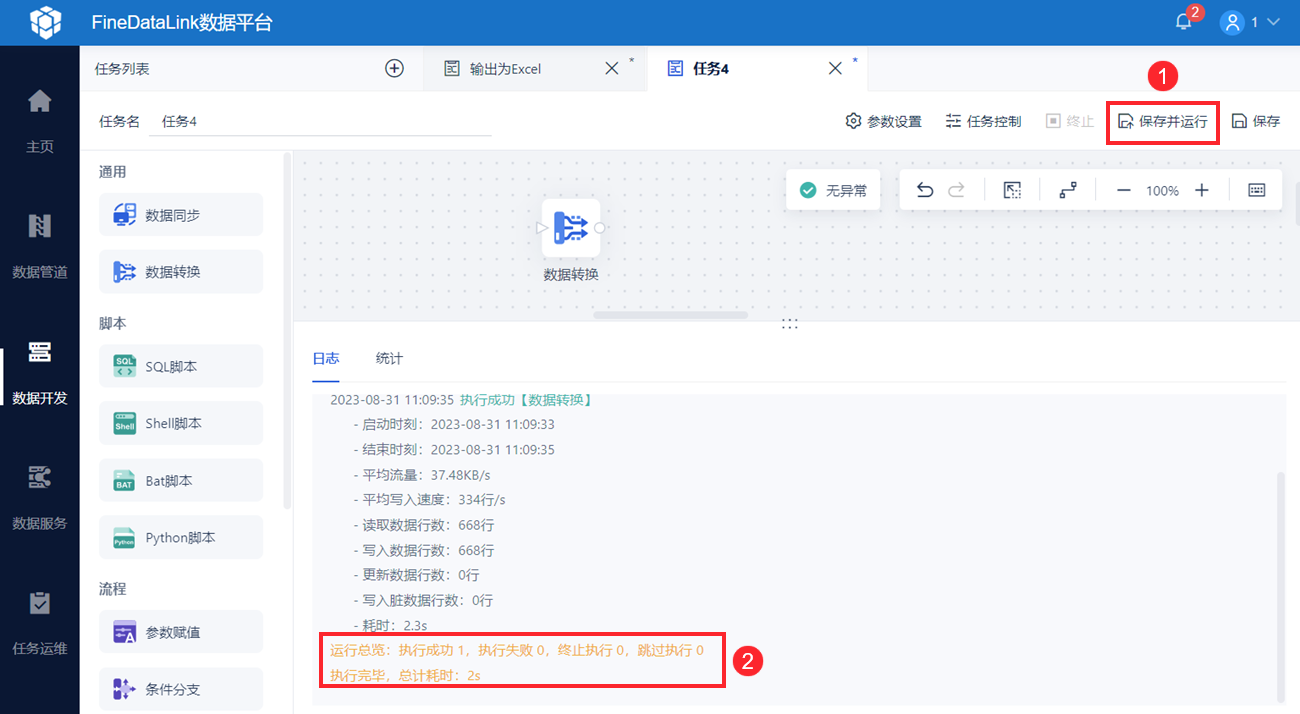Open 任务运维 in the sidebar
Screen dimensions: 1300x714
click(40, 622)
